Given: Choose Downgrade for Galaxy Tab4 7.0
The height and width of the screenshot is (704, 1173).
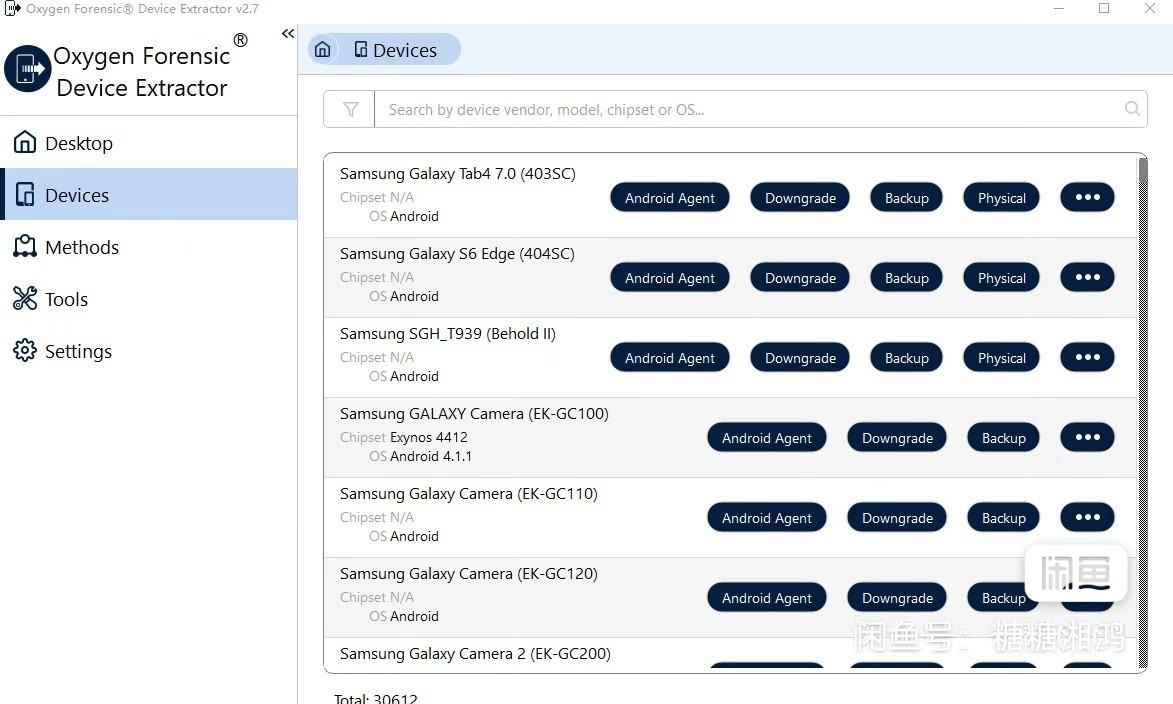Looking at the screenshot, I should (800, 198).
